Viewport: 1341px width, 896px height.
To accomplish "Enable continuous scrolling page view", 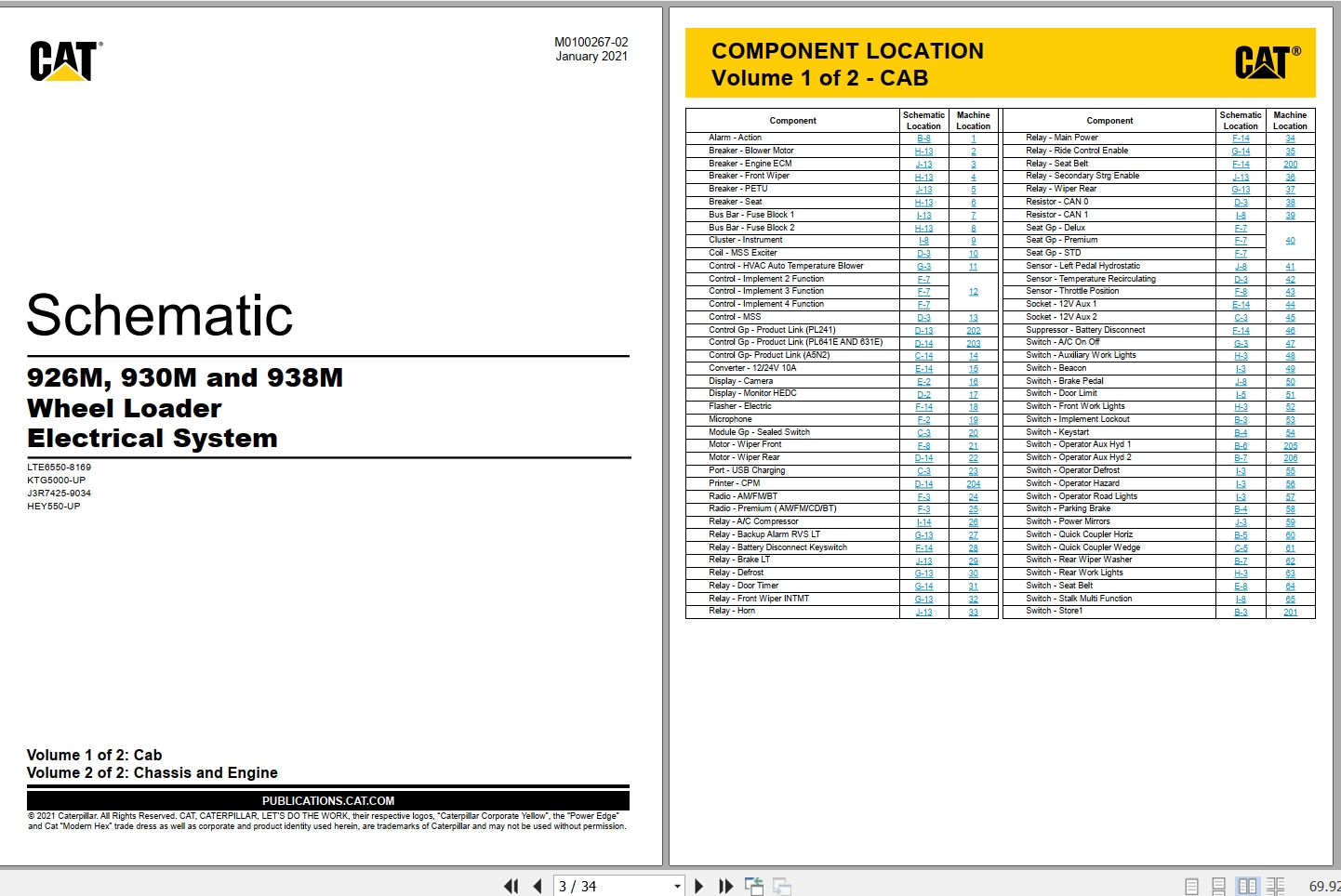I will [1218, 887].
